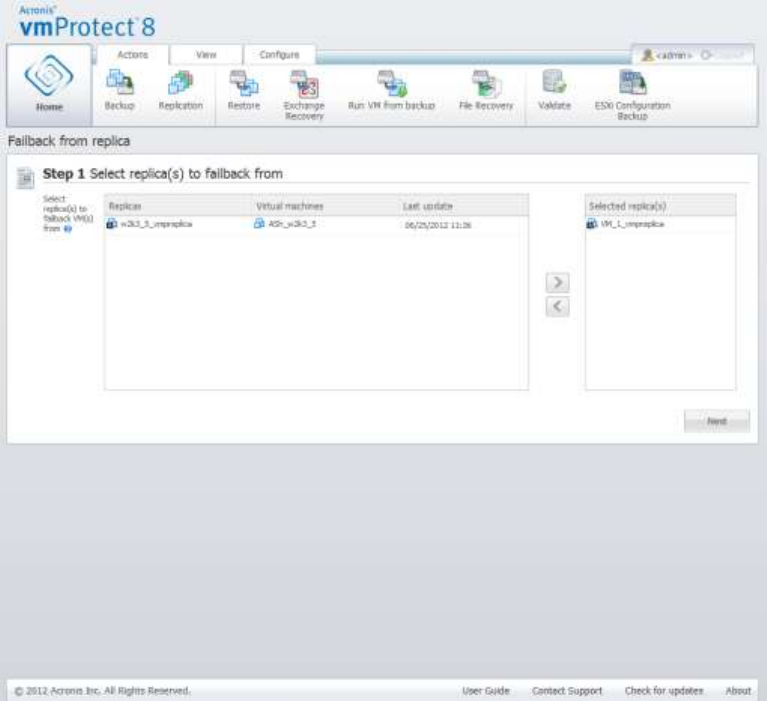Click the Selected replica(s) header

660,206
